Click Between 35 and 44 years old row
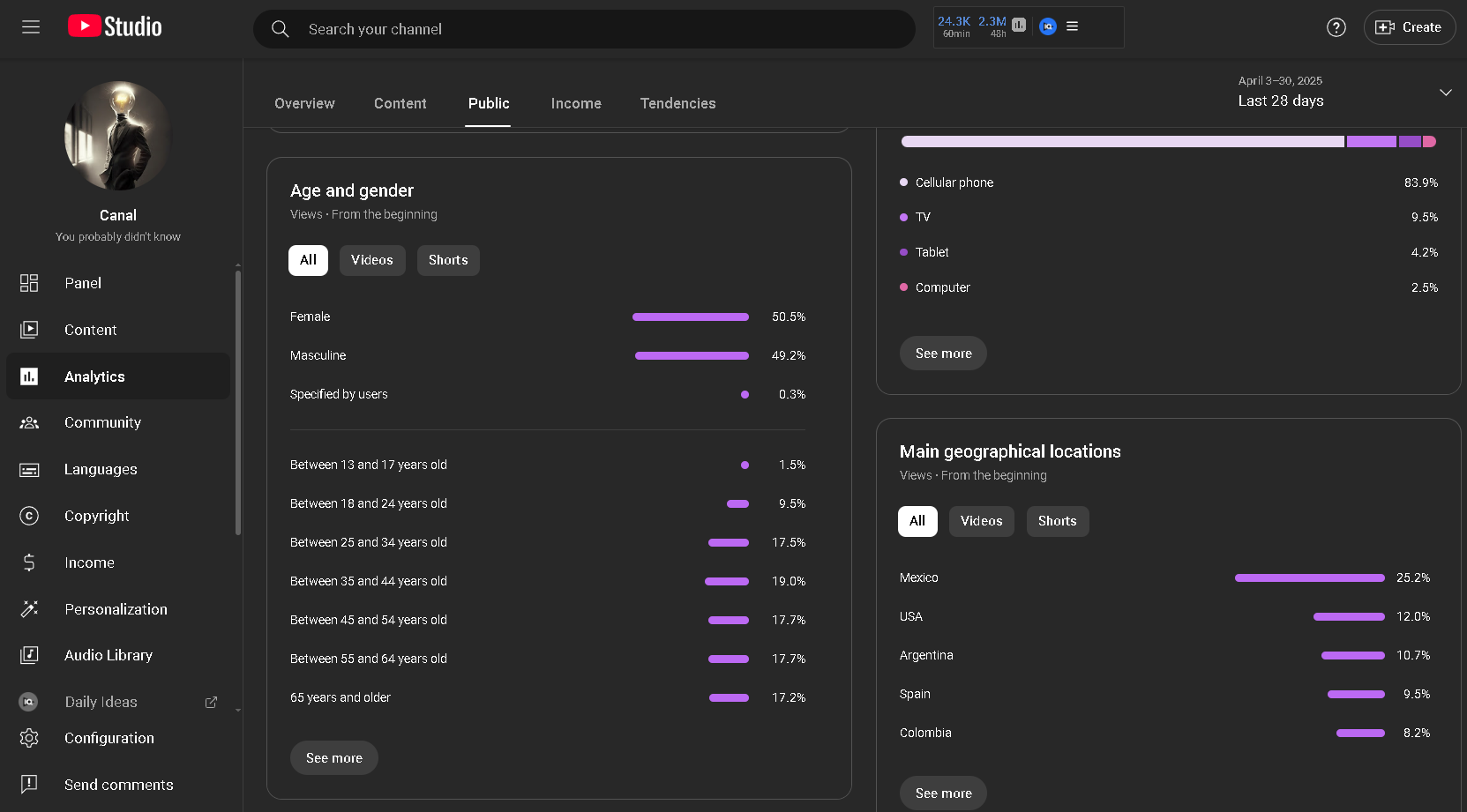 coord(548,581)
